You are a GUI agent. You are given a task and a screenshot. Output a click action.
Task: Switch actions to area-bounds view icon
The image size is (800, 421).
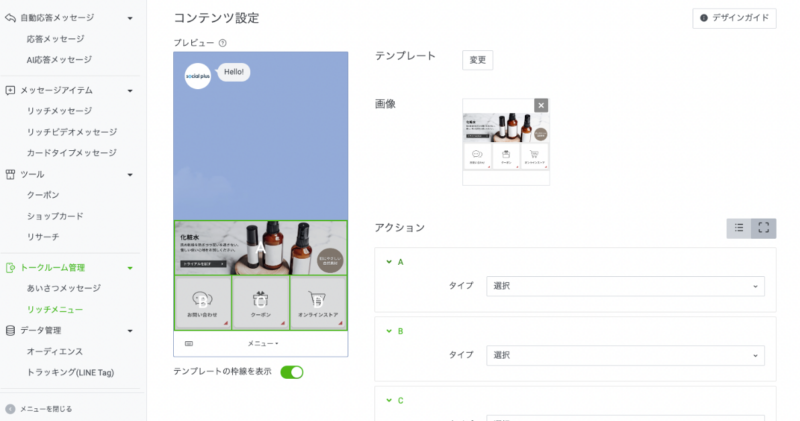(x=764, y=228)
